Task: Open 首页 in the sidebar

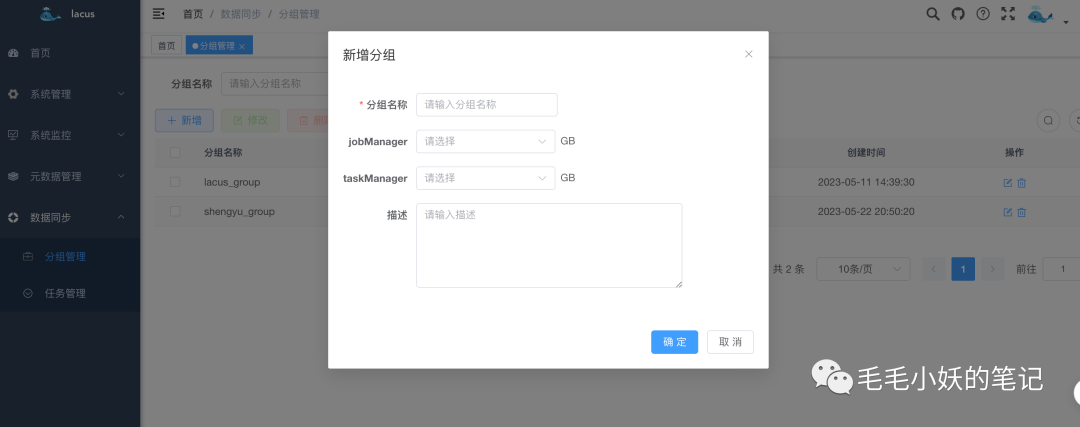Action: click(70, 53)
